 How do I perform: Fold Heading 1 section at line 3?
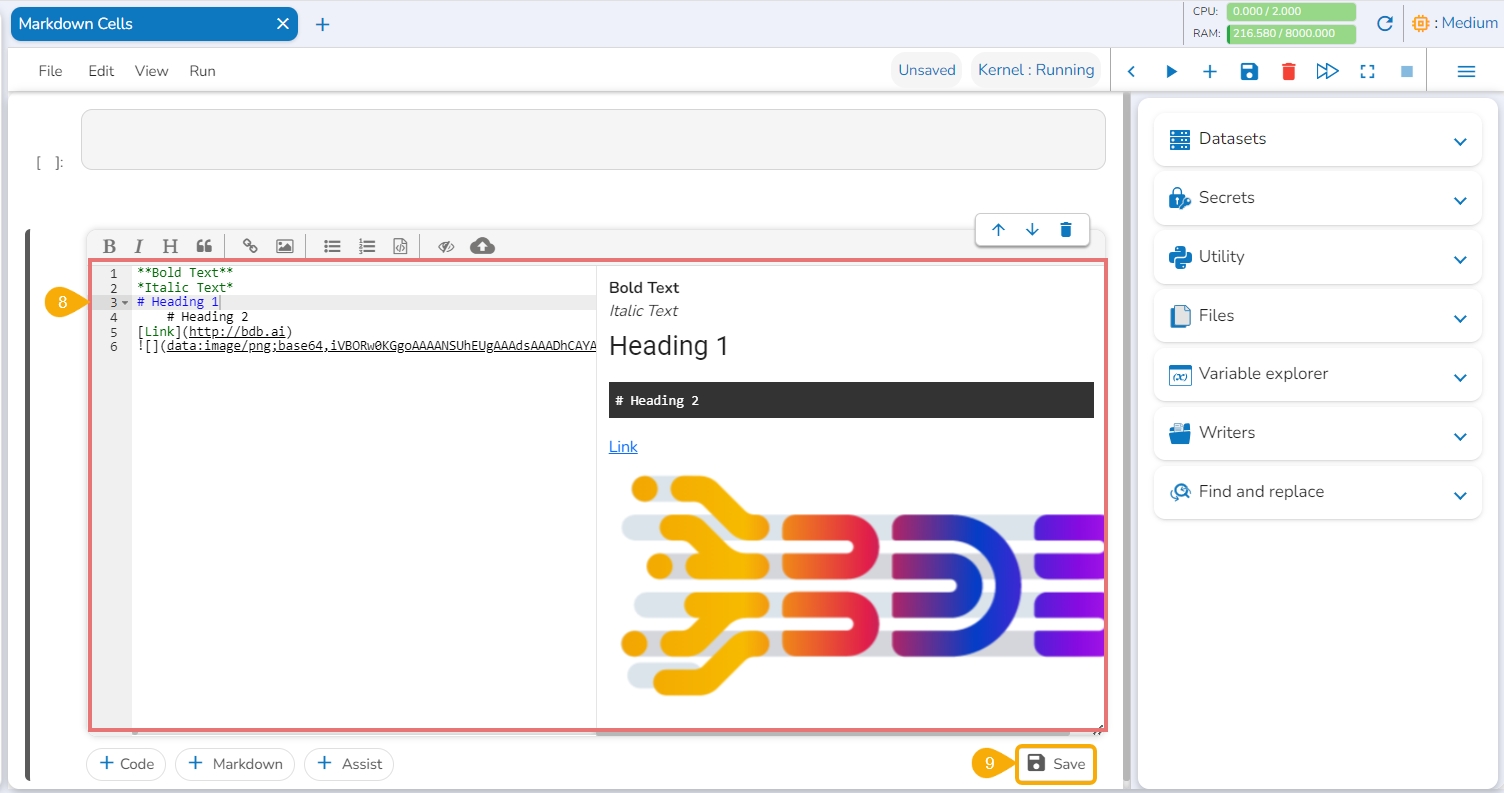pyautogui.click(x=125, y=303)
